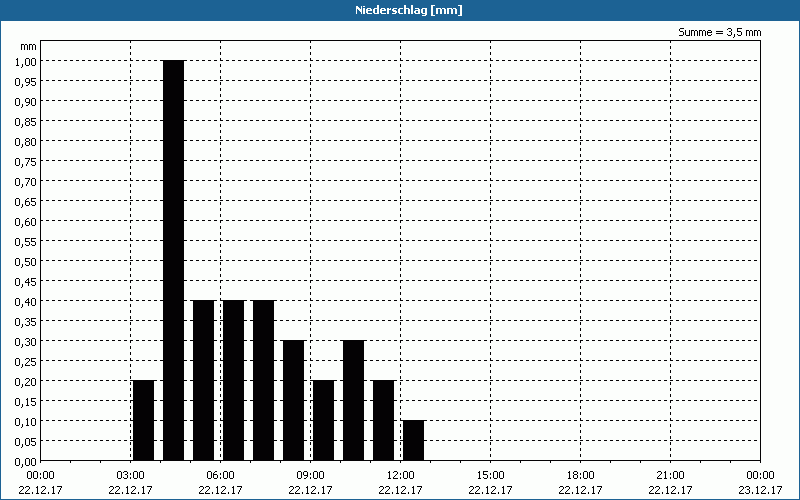Screen dimensions: 800x500
Task: Click the 1,00 y-axis label
Action: coord(26,61)
